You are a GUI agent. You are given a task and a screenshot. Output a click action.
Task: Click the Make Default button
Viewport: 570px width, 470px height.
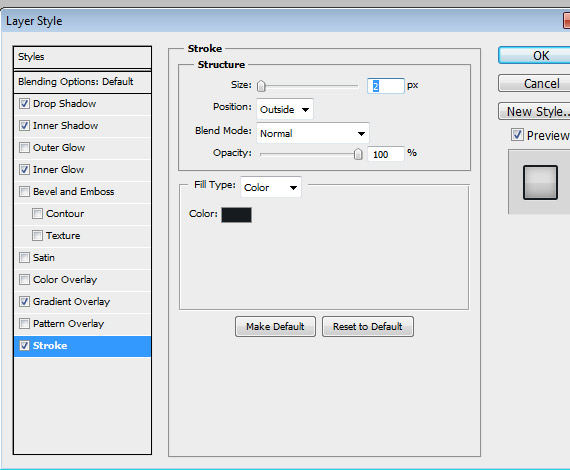(275, 326)
